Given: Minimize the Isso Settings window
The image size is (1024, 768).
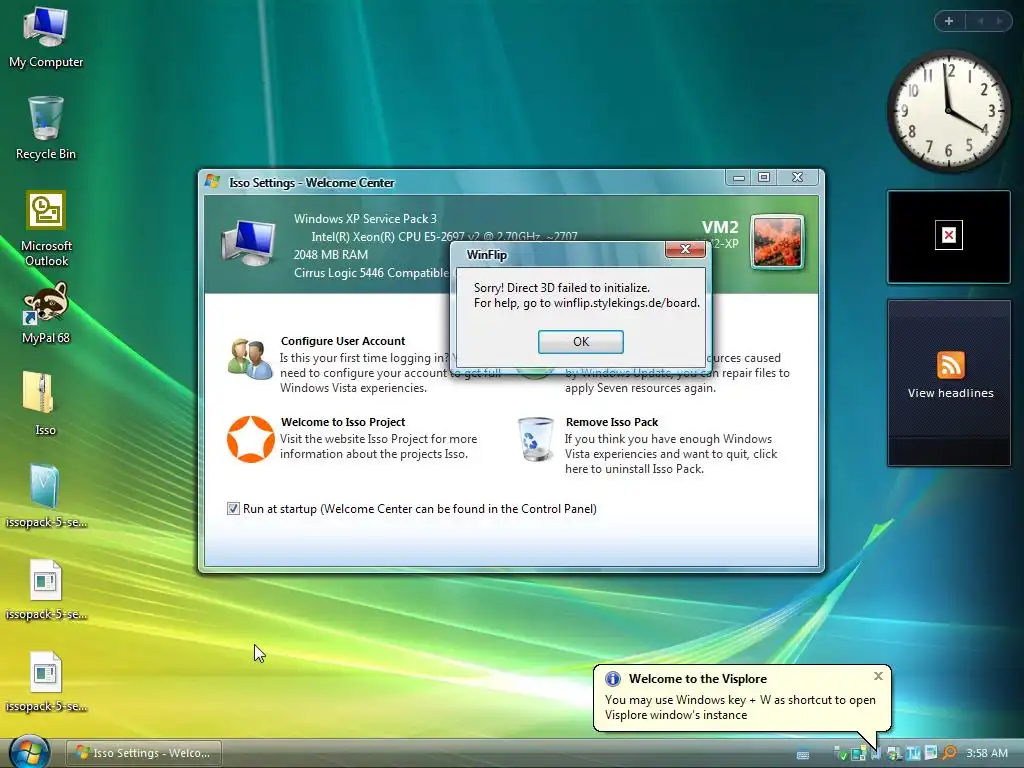Looking at the screenshot, I should coord(739,177).
